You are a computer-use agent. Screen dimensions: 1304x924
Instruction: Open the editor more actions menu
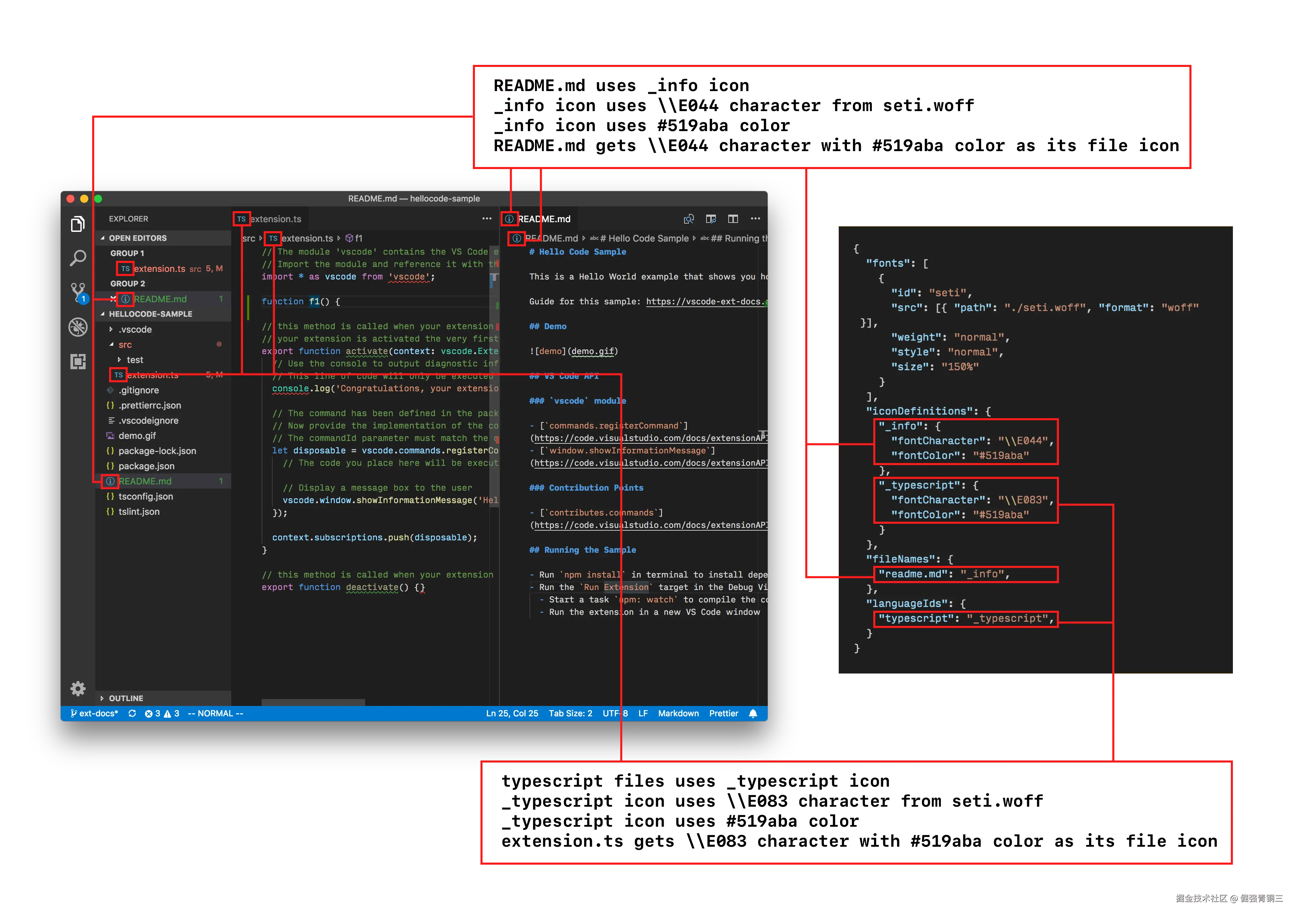(756, 218)
